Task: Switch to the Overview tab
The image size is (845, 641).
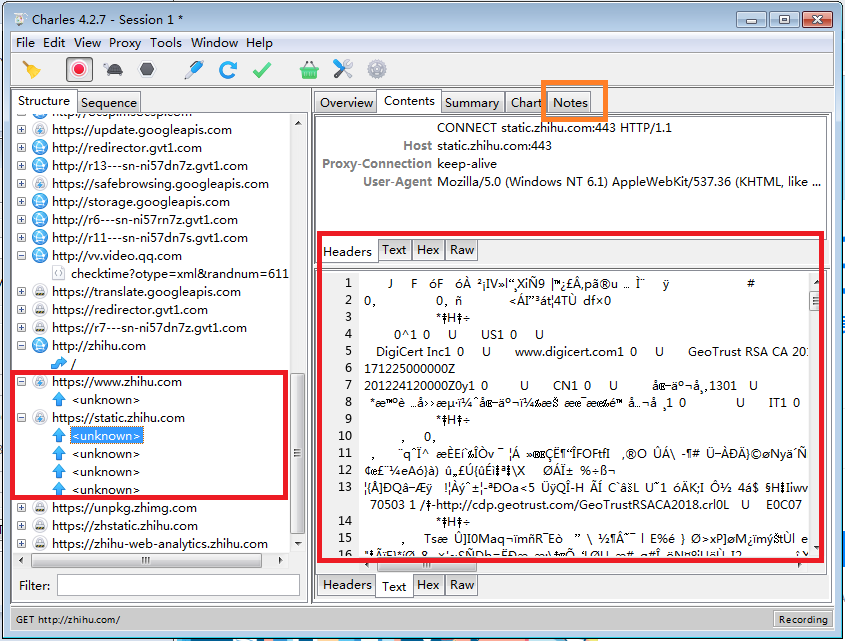Action: point(346,102)
